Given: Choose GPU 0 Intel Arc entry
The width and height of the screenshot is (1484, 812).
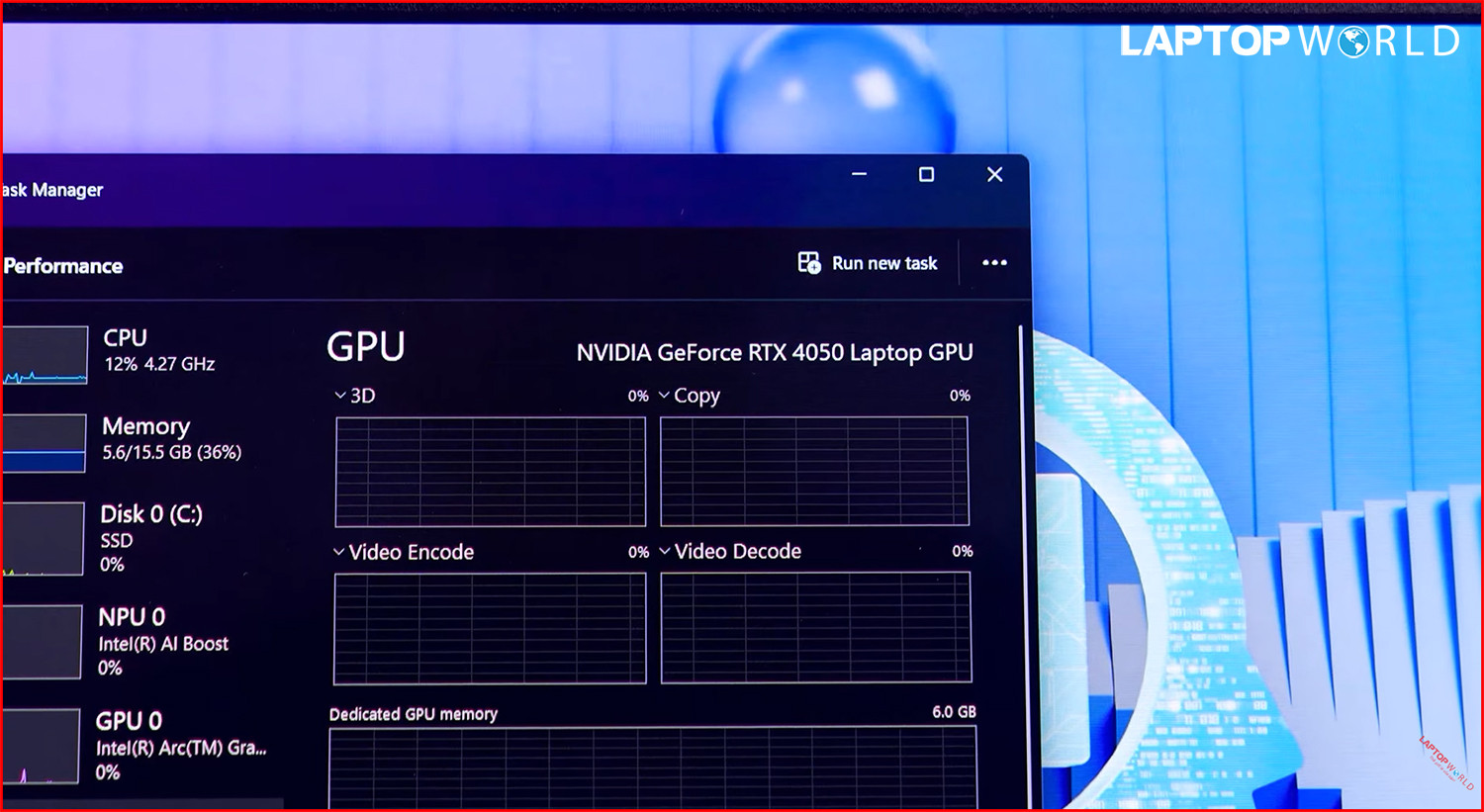Looking at the screenshot, I should (x=179, y=746).
